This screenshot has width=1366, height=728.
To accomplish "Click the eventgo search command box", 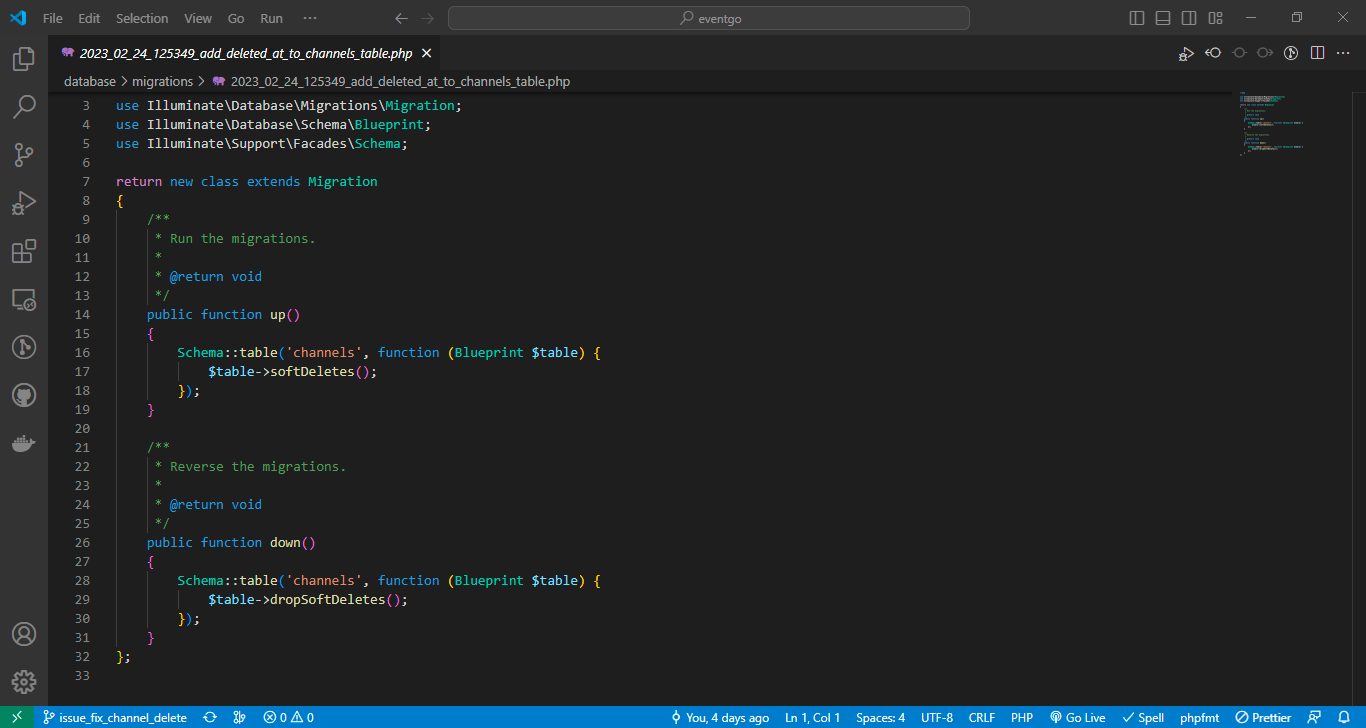I will [708, 18].
